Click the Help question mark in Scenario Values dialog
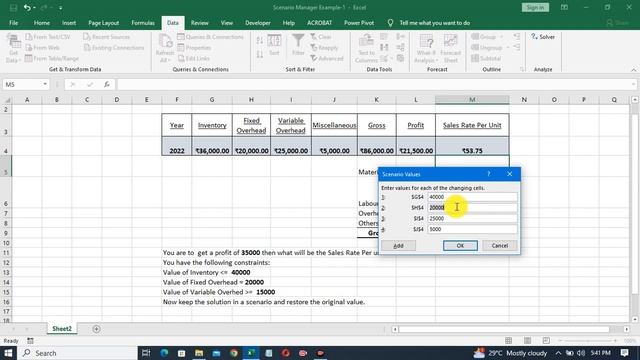Screen dimensions: 640x360 (489, 174)
